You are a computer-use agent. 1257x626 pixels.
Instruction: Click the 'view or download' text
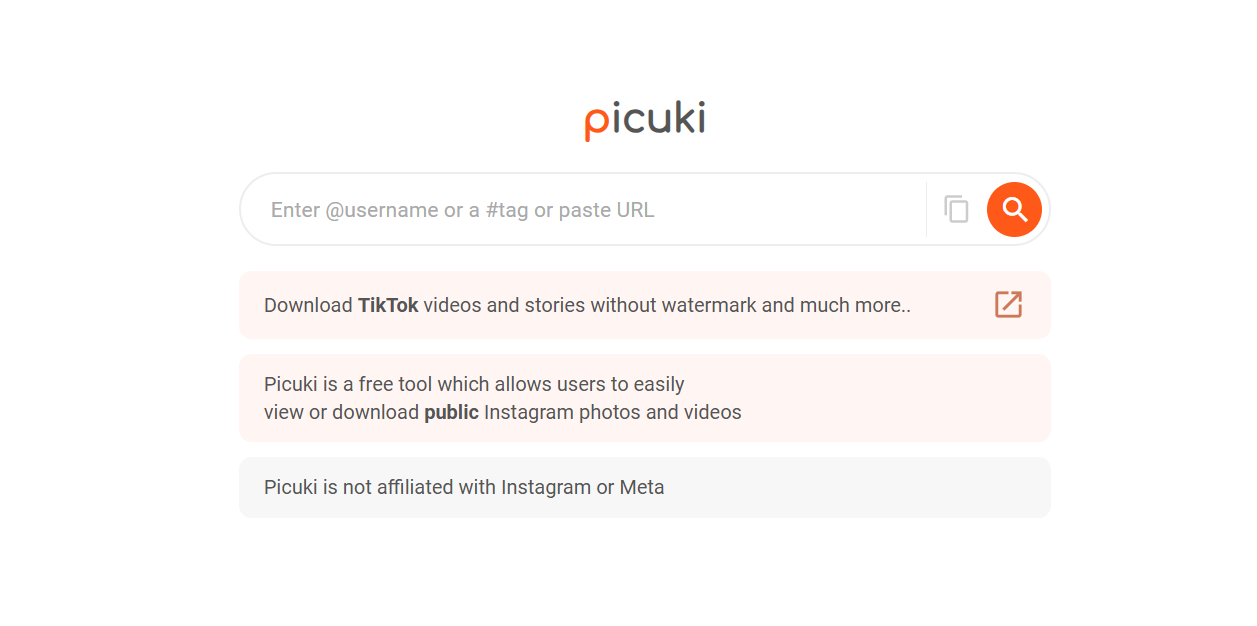(x=341, y=412)
